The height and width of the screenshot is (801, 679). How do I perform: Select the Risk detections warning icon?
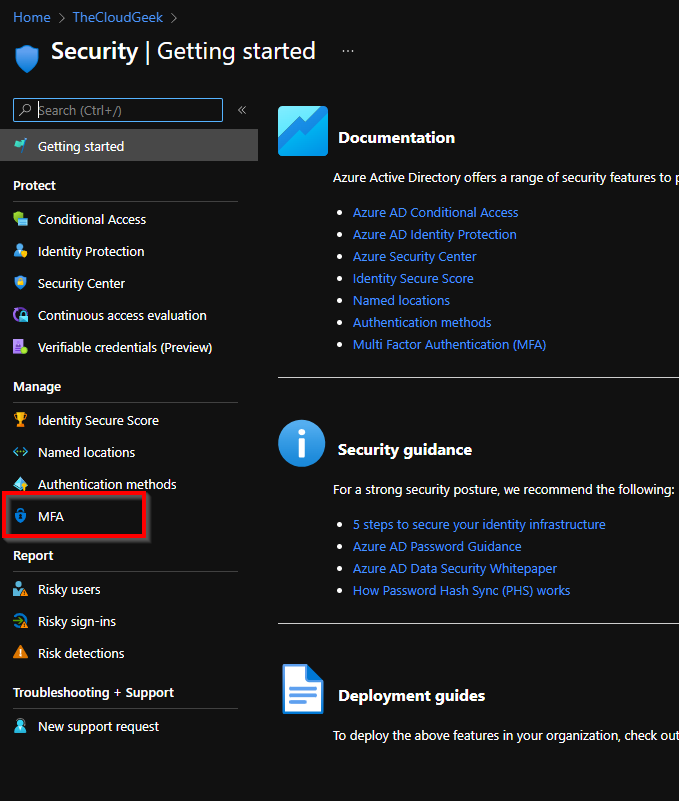point(22,653)
